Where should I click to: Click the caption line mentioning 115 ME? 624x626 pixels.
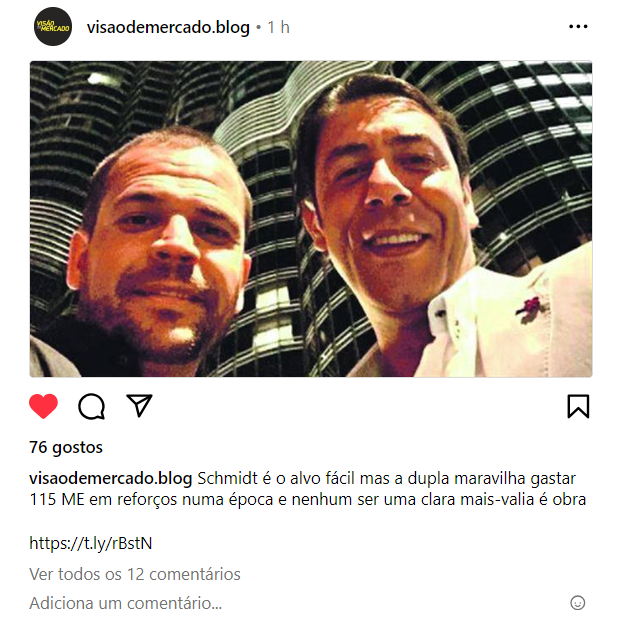pyautogui.click(x=307, y=499)
